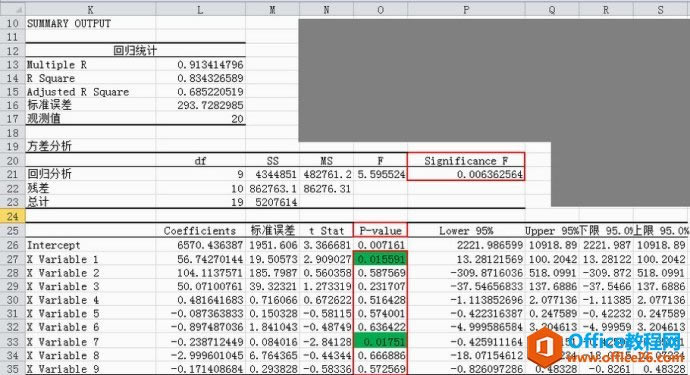Click the Upper 95% header cell

(552, 231)
